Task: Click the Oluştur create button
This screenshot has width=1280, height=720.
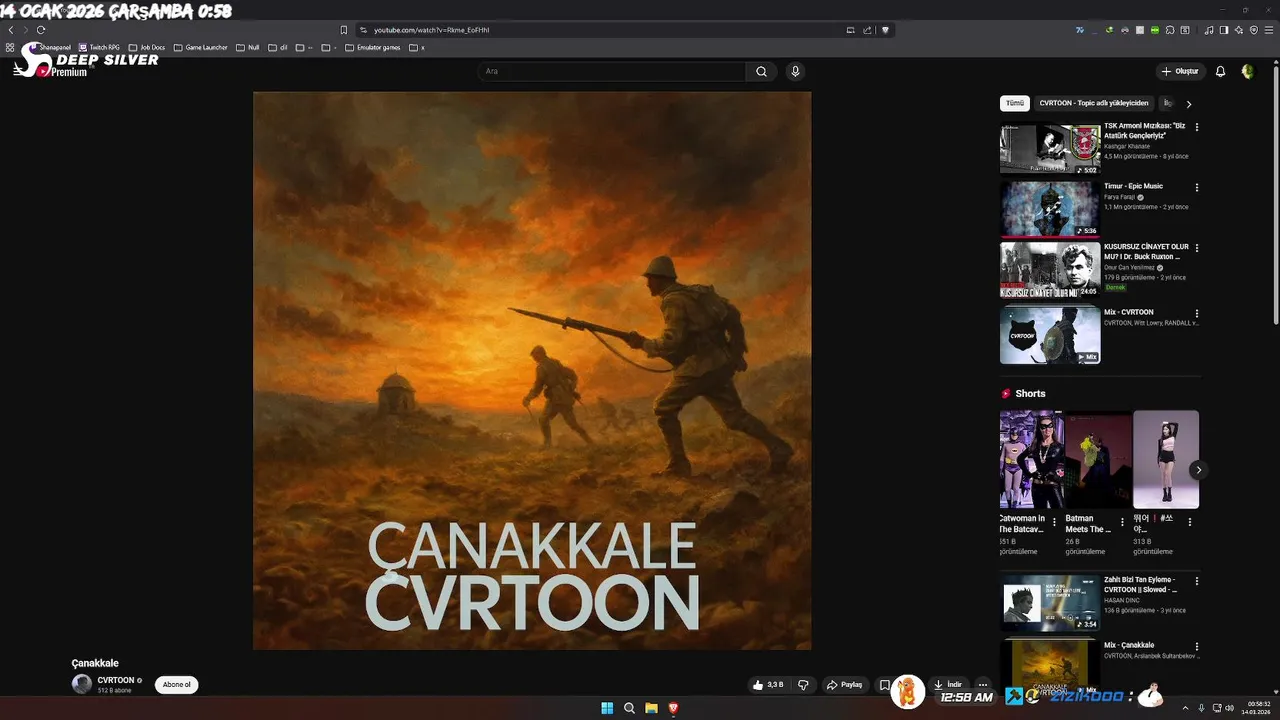Action: (x=1180, y=71)
